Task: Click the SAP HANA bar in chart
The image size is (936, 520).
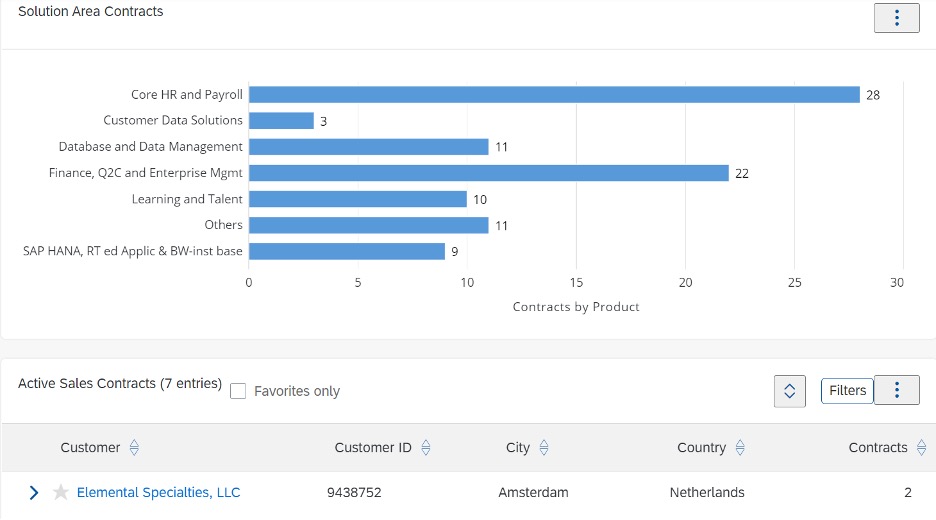Action: [x=347, y=251]
